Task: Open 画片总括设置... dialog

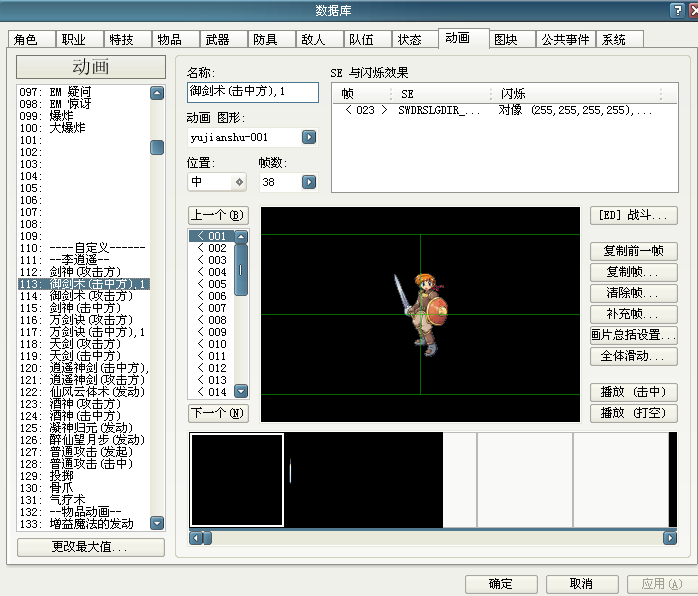Action: click(x=634, y=335)
